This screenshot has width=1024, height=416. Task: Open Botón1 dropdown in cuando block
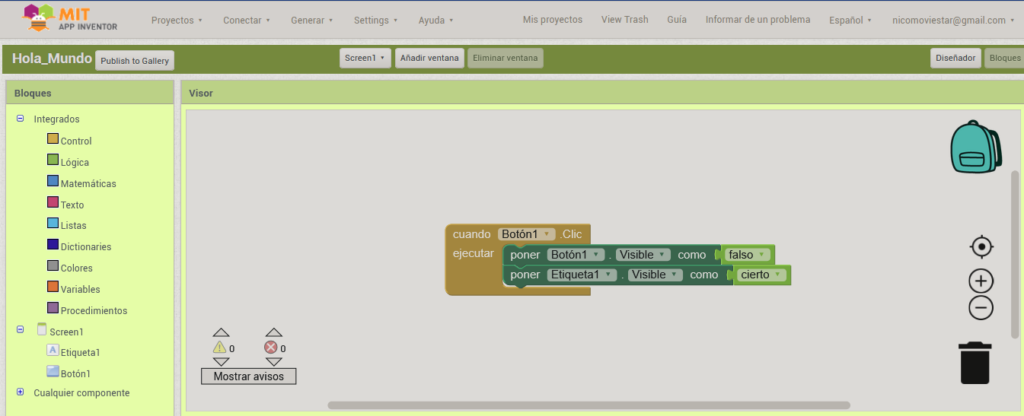coord(526,234)
